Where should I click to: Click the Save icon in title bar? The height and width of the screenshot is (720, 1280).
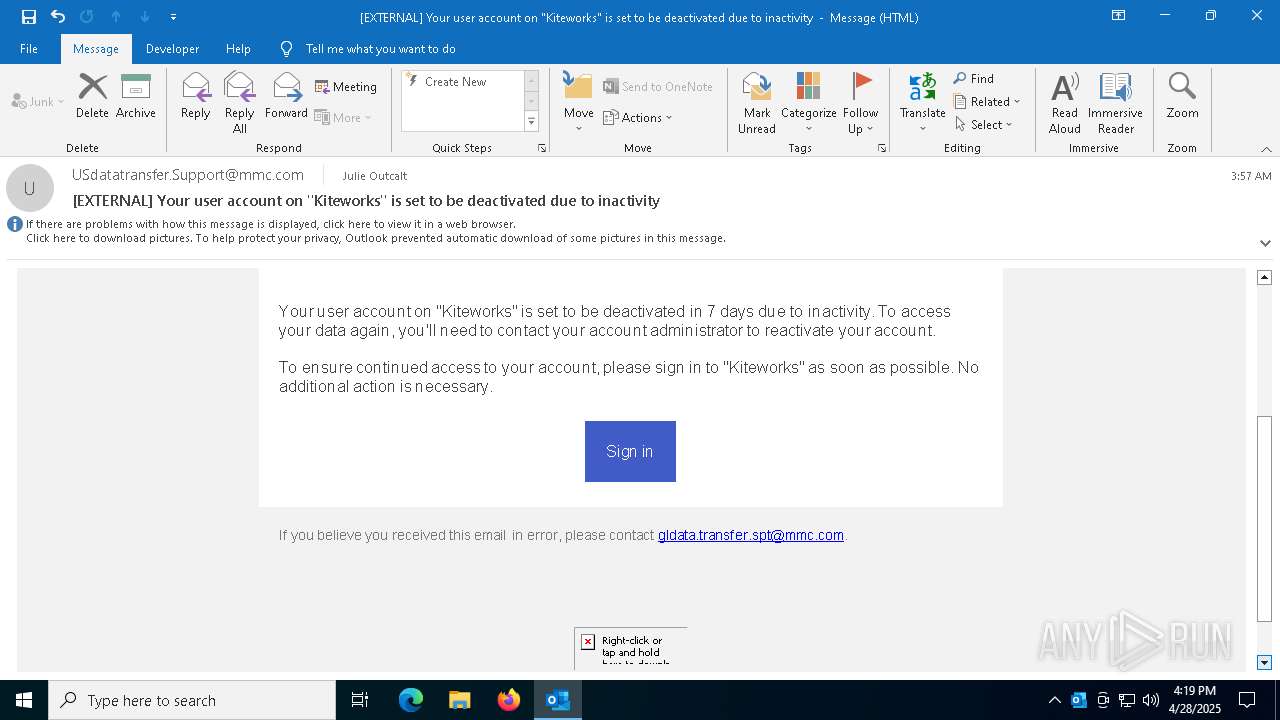pos(29,16)
